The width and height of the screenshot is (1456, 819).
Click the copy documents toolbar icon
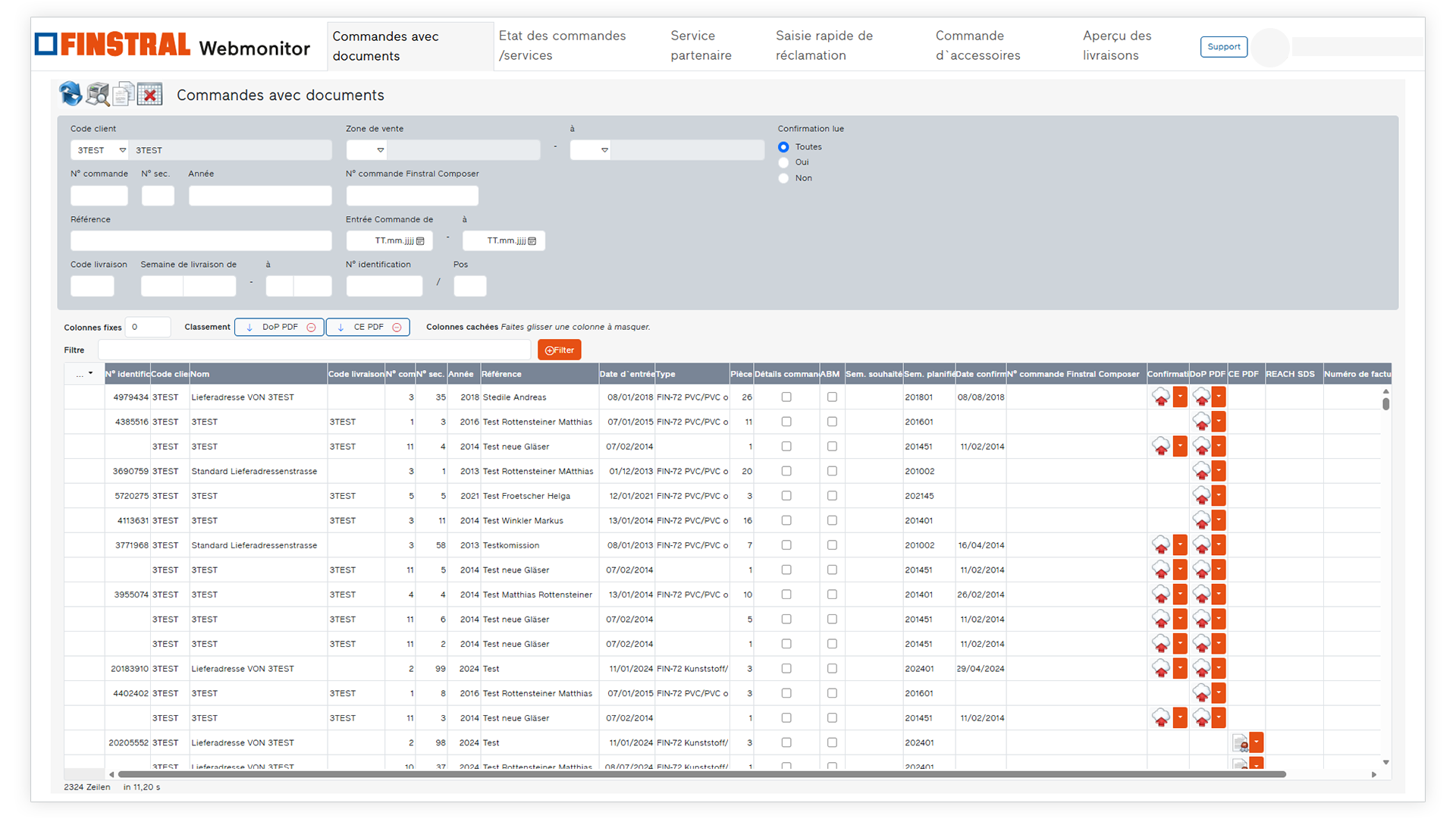[x=123, y=94]
